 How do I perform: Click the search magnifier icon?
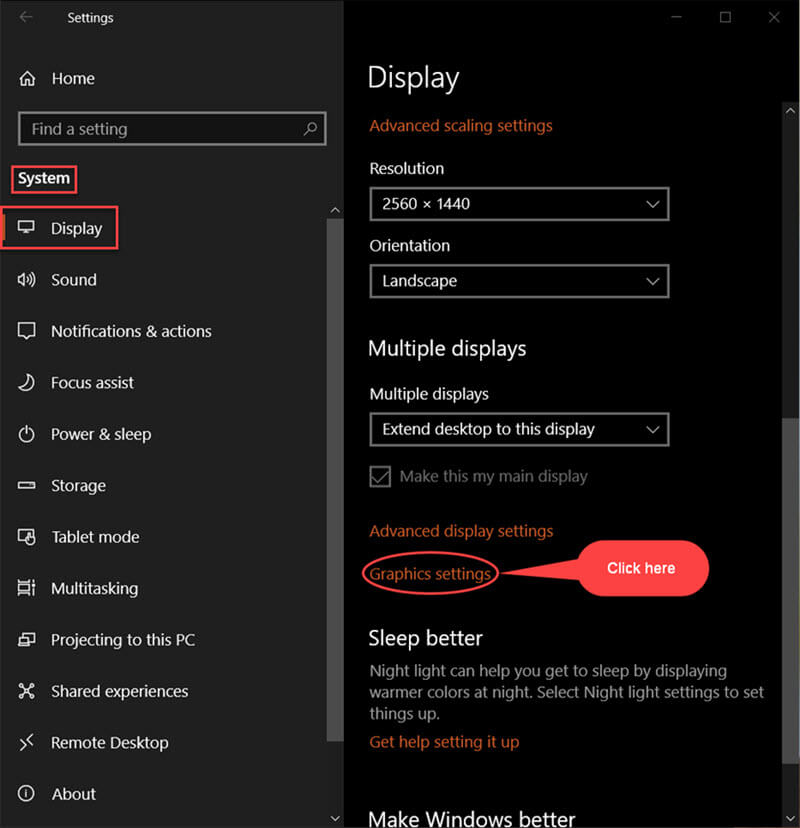pos(310,128)
